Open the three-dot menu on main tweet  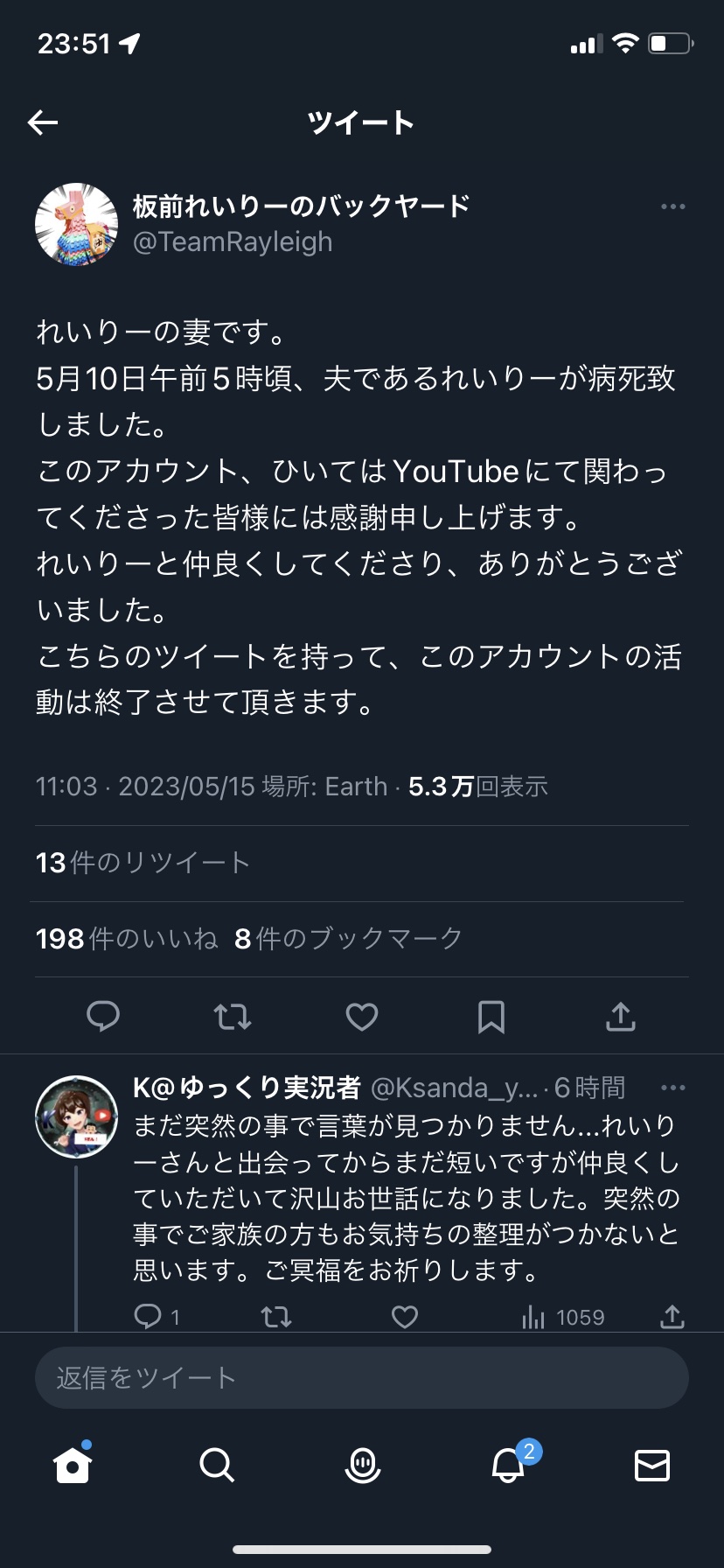point(672,206)
